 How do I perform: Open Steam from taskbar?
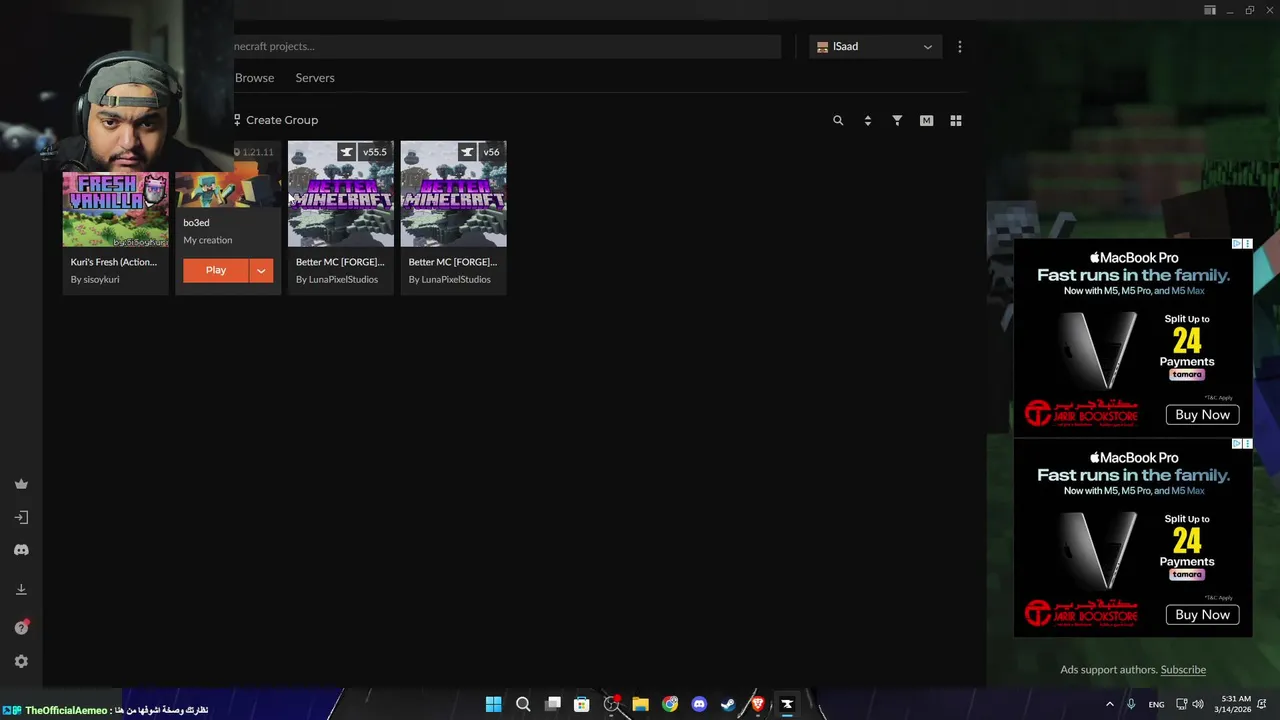pos(728,704)
